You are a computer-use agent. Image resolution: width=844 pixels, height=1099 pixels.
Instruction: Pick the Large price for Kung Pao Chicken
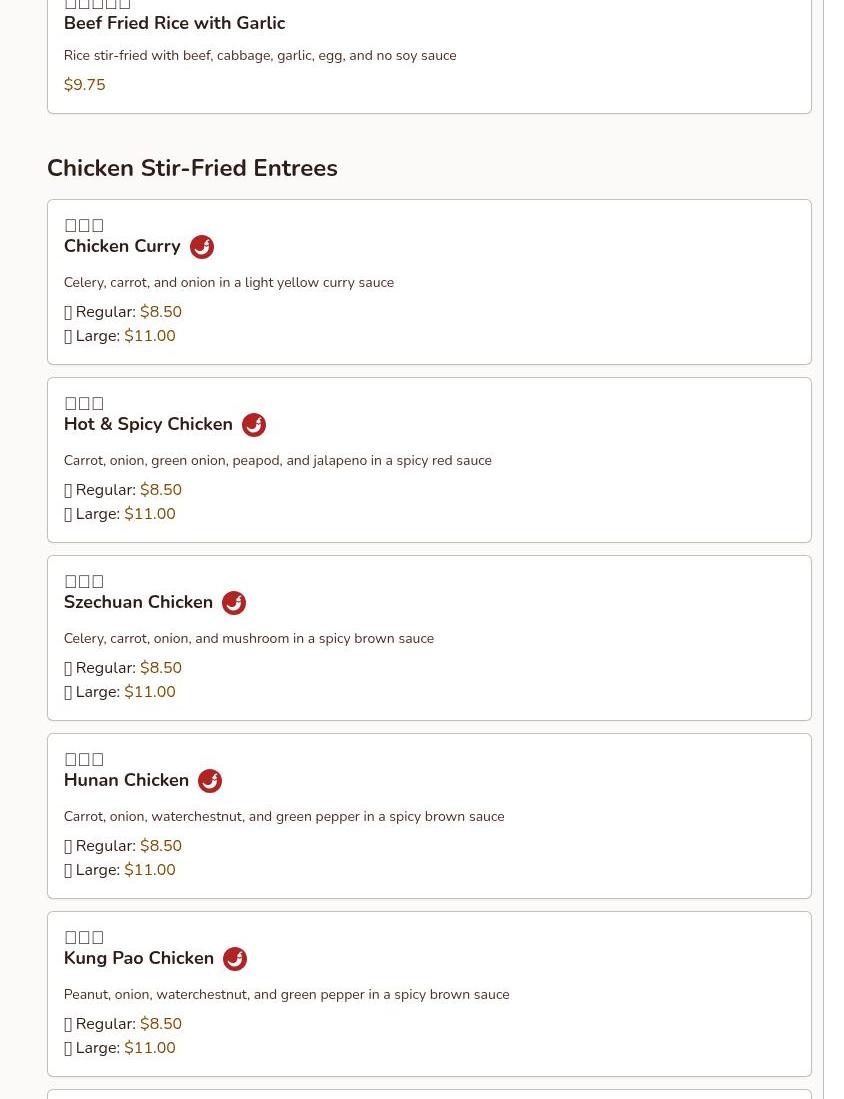[x=149, y=1048]
